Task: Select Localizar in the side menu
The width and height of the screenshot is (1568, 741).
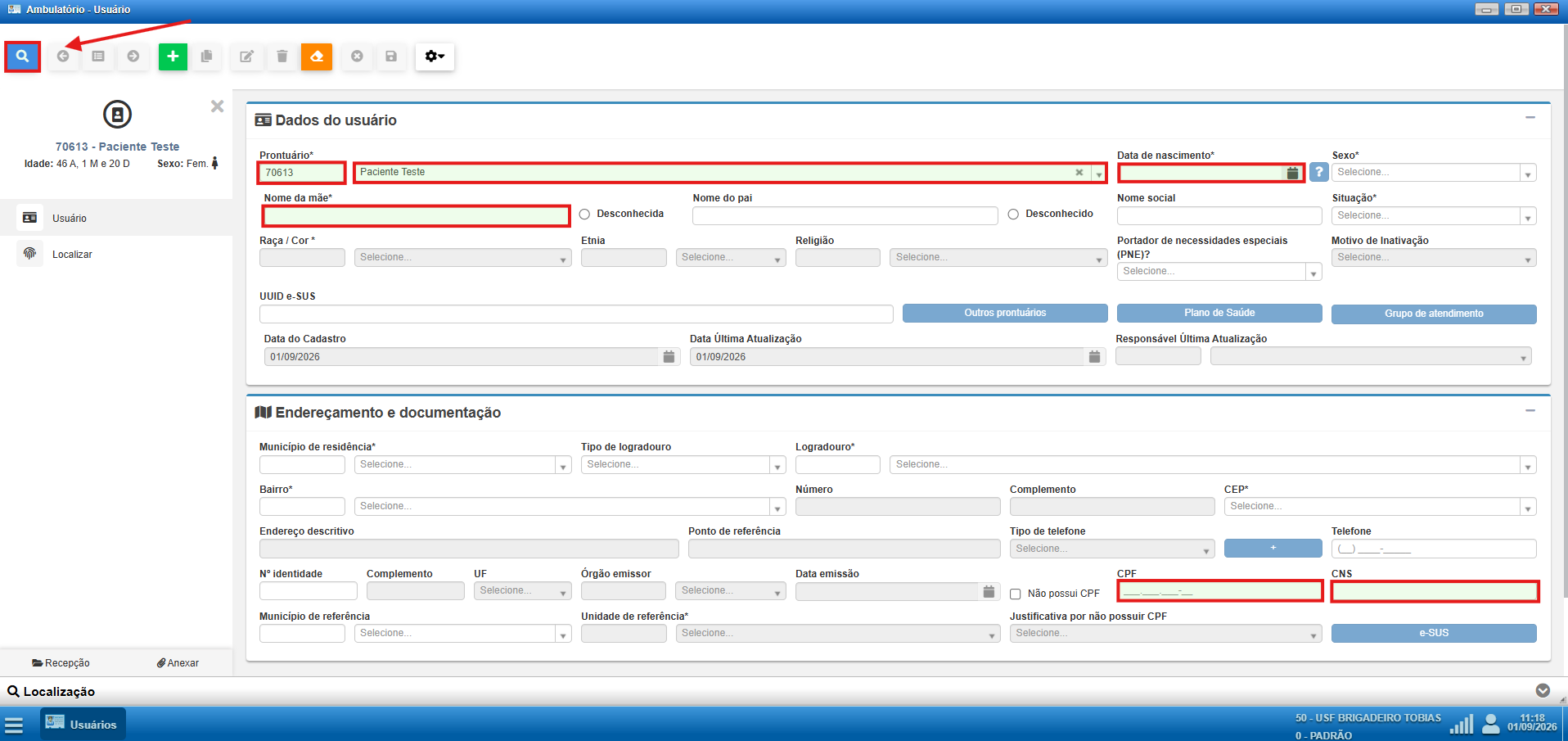Action: pyautogui.click(x=116, y=255)
